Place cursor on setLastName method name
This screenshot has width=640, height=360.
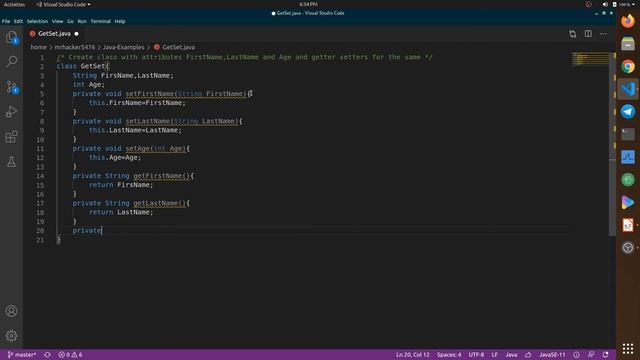148,121
